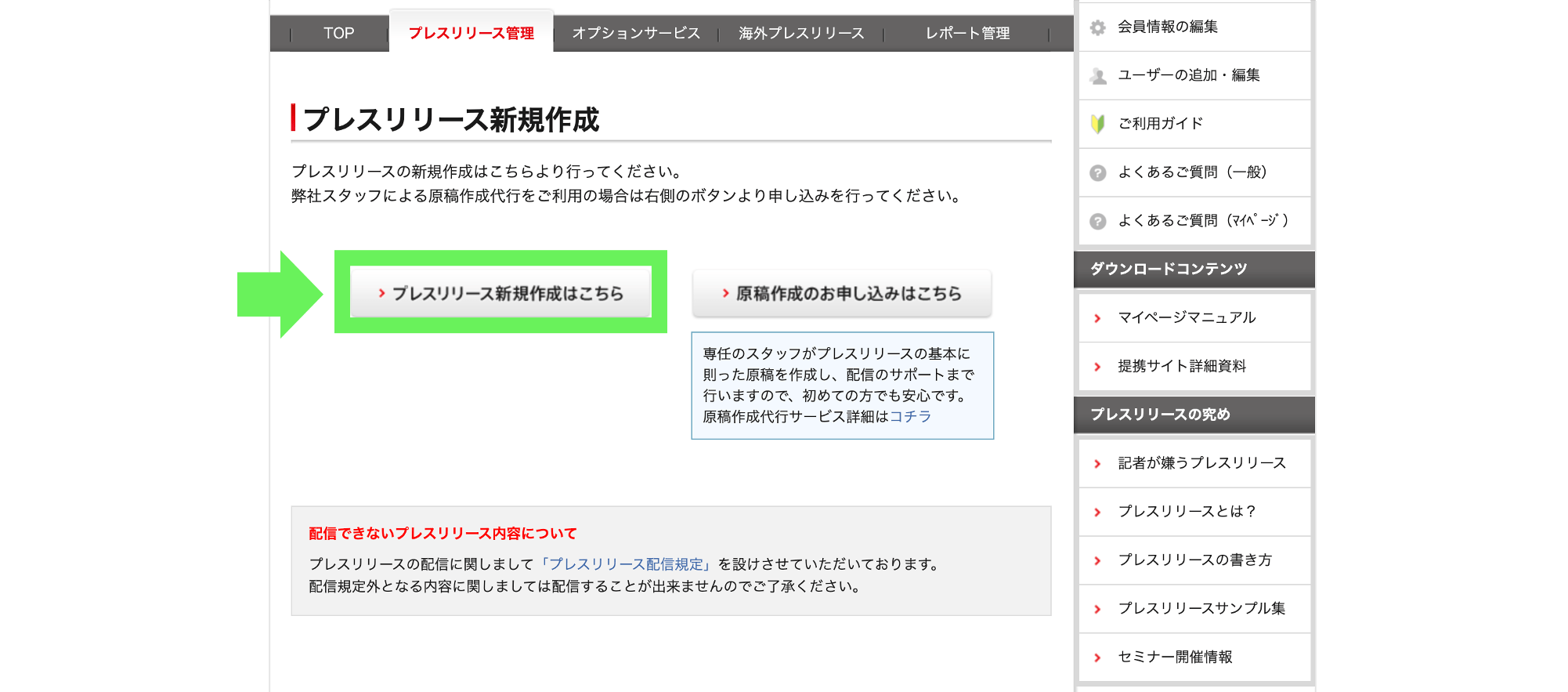Open the TOP tab
1568x692 pixels.
[338, 34]
